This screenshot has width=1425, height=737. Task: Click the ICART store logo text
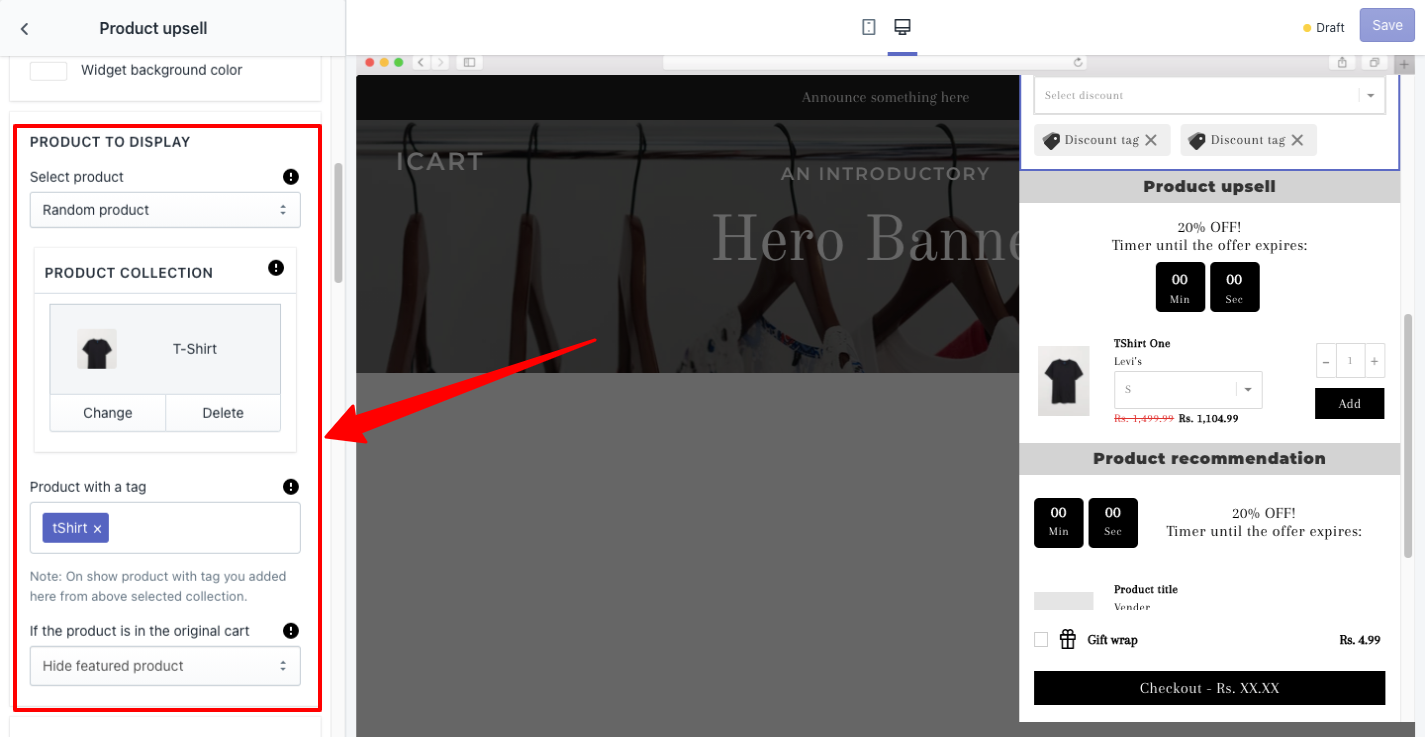point(440,161)
